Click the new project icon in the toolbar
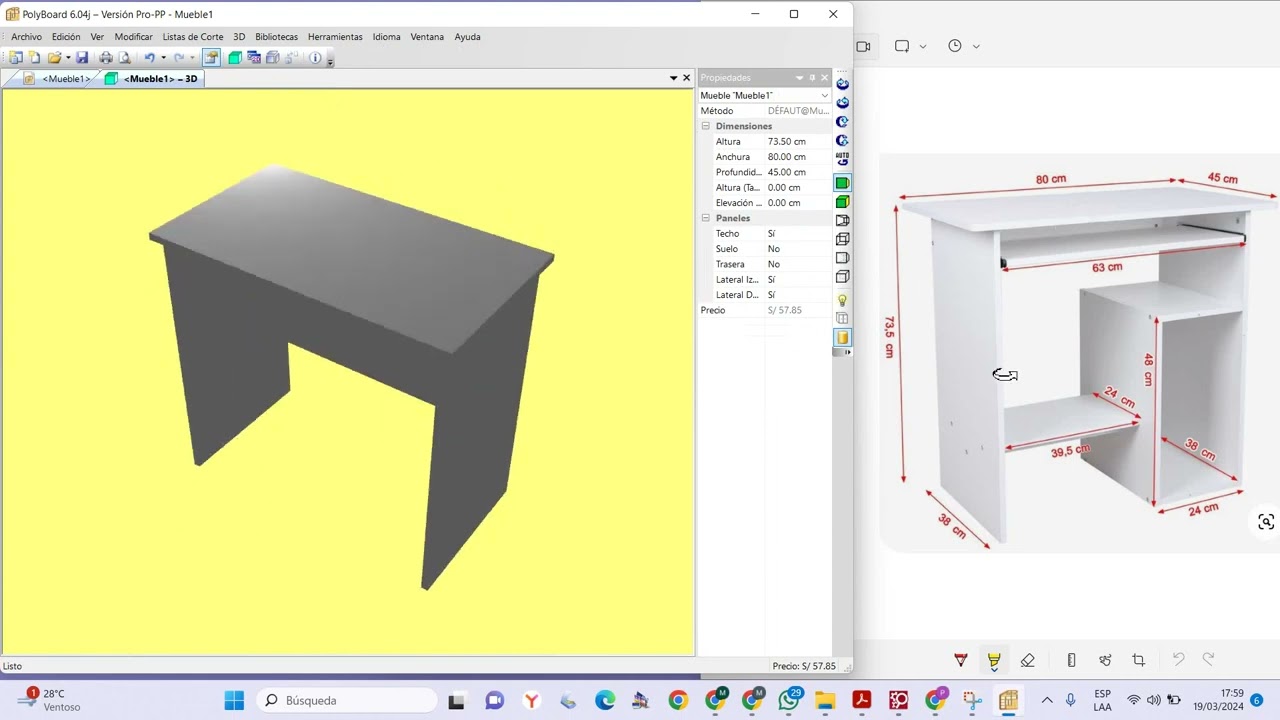Screen dimensions: 1280x720 (x=15, y=58)
